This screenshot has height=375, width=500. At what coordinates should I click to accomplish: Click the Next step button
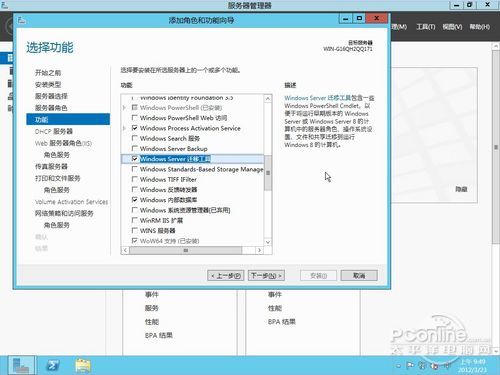[266, 276]
